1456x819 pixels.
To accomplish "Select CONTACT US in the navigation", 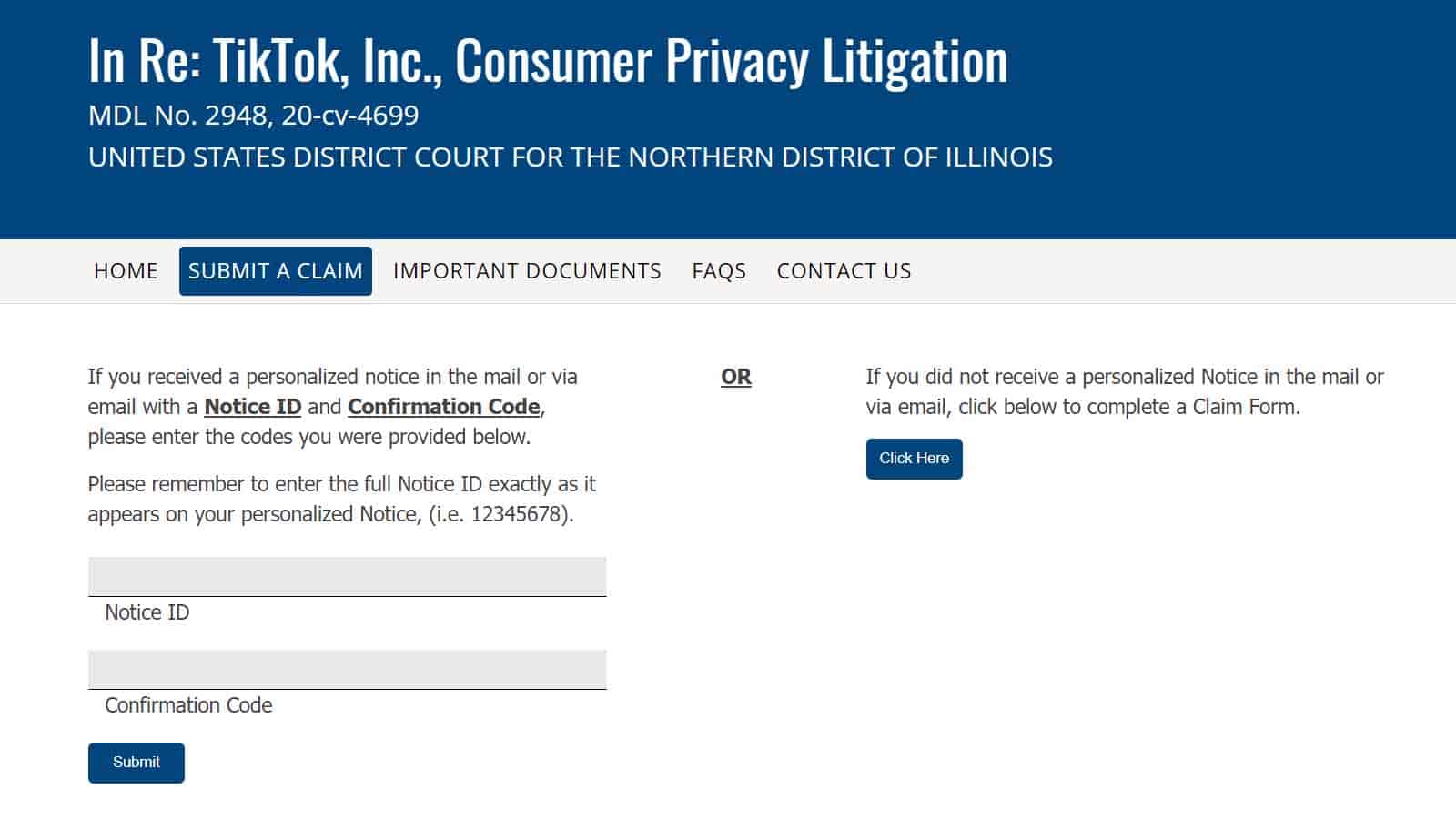I will [x=843, y=270].
